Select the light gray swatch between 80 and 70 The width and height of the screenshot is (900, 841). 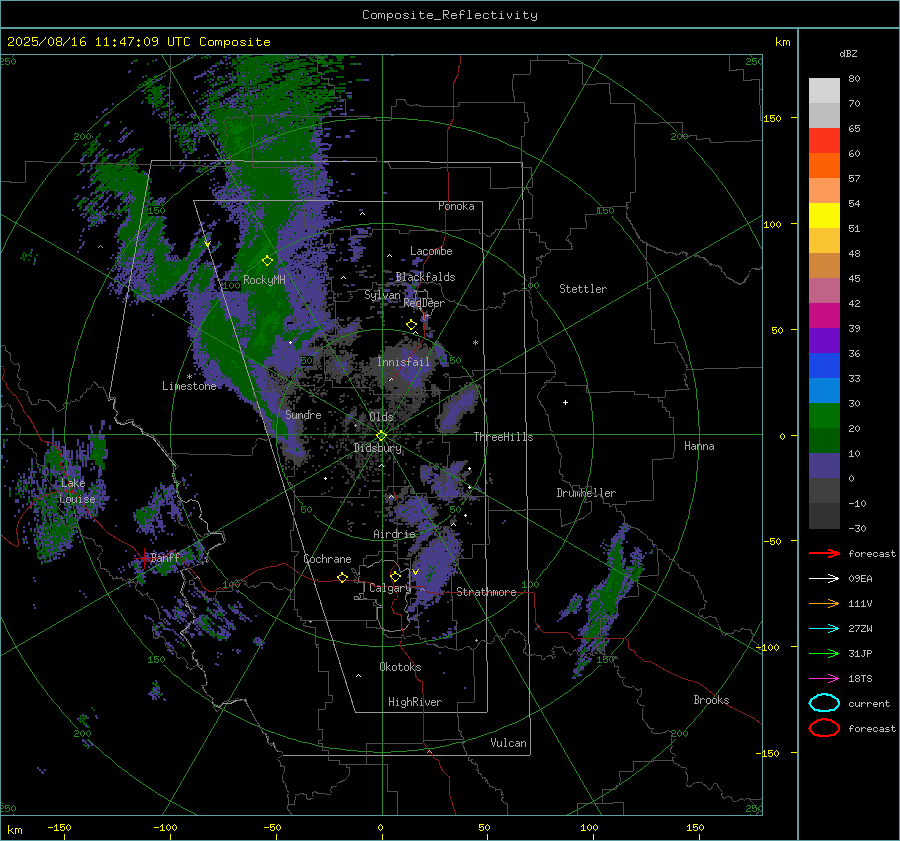pyautogui.click(x=824, y=91)
